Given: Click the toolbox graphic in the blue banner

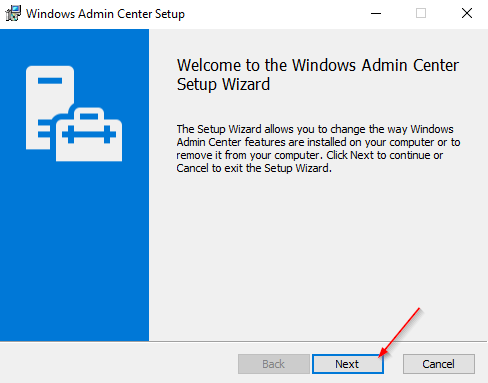Looking at the screenshot, I should pyautogui.click(x=89, y=134).
